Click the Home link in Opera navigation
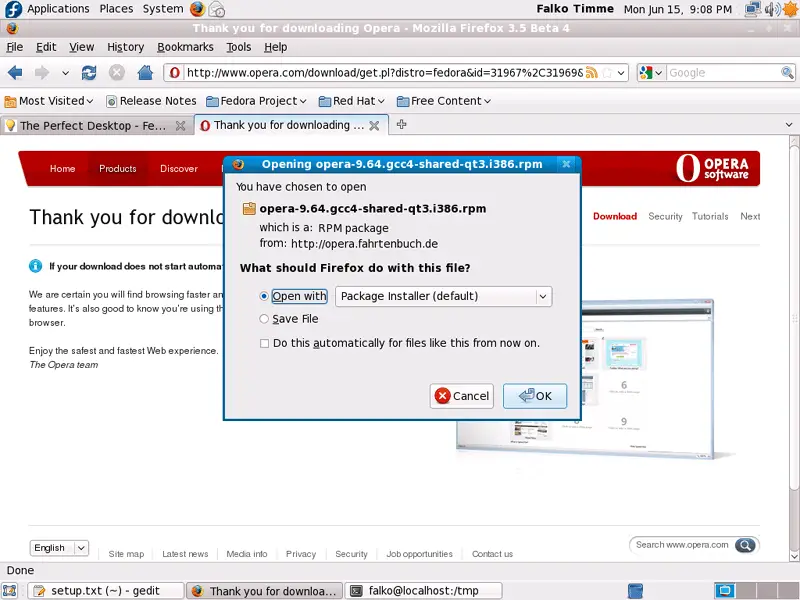 (62, 168)
